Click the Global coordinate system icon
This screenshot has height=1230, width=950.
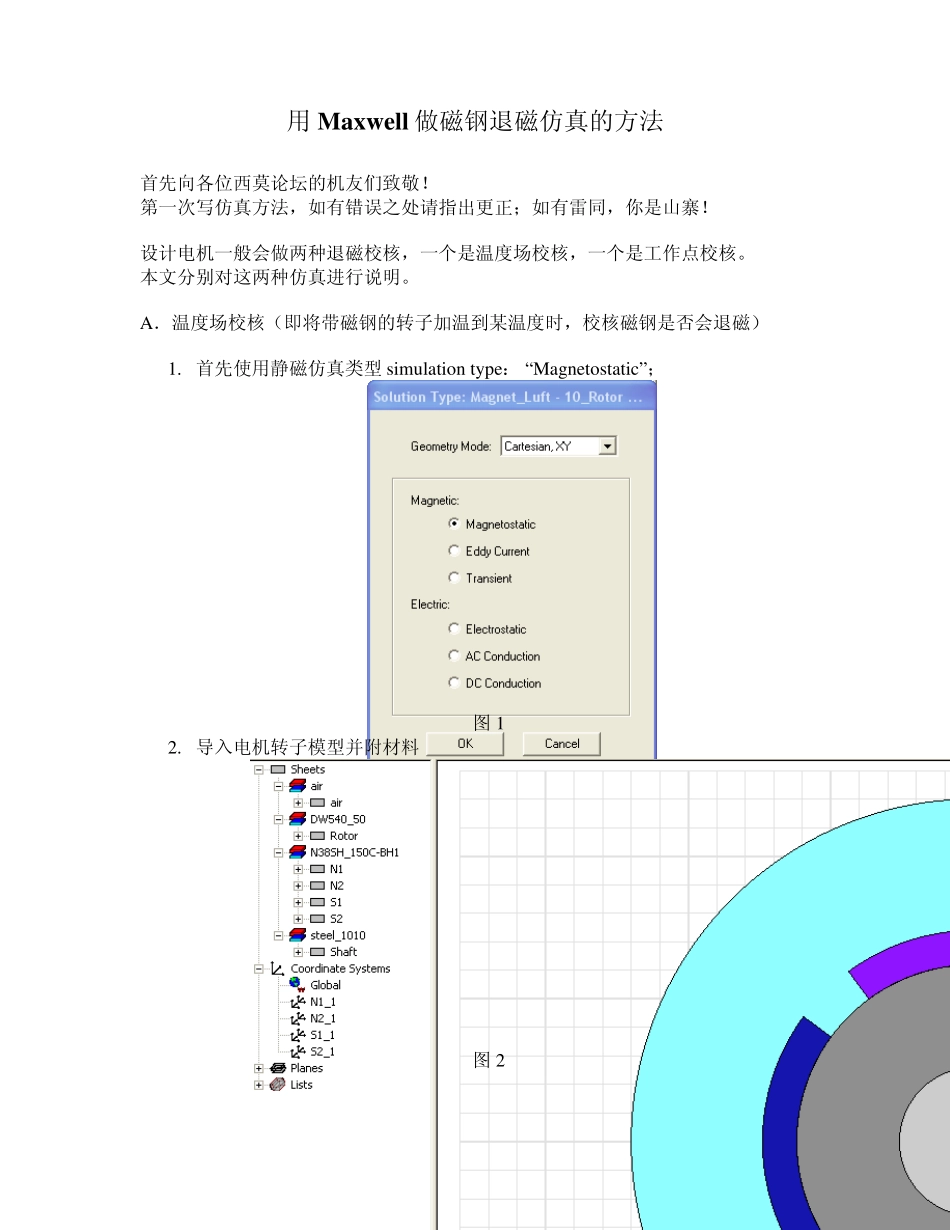(x=297, y=985)
